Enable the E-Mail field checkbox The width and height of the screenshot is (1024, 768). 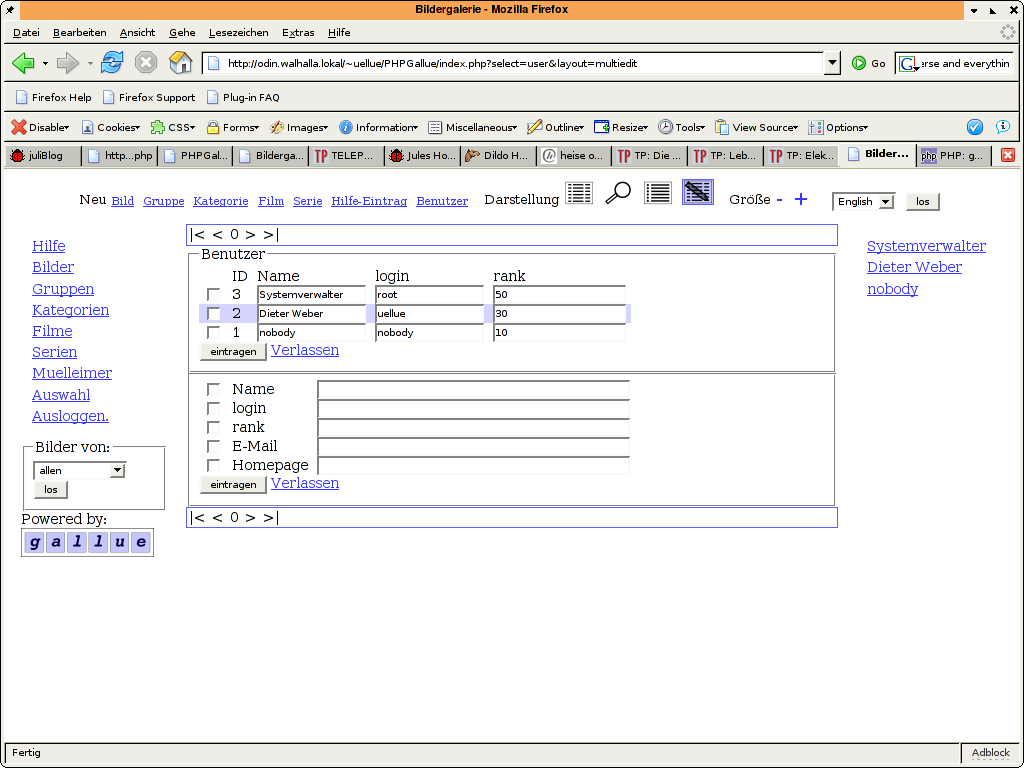tap(213, 447)
